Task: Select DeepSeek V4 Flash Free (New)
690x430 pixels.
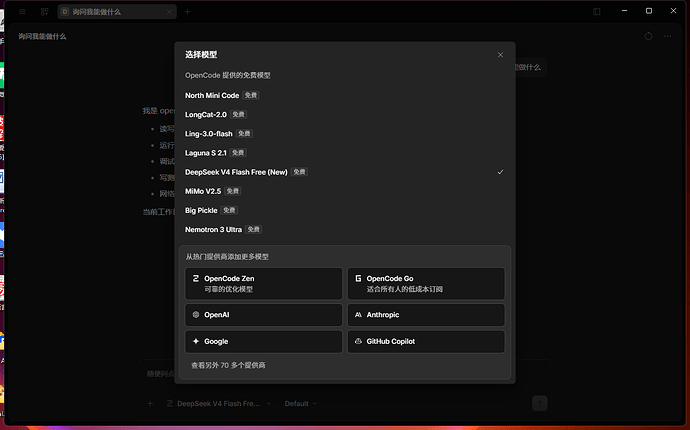Action: click(x=345, y=172)
